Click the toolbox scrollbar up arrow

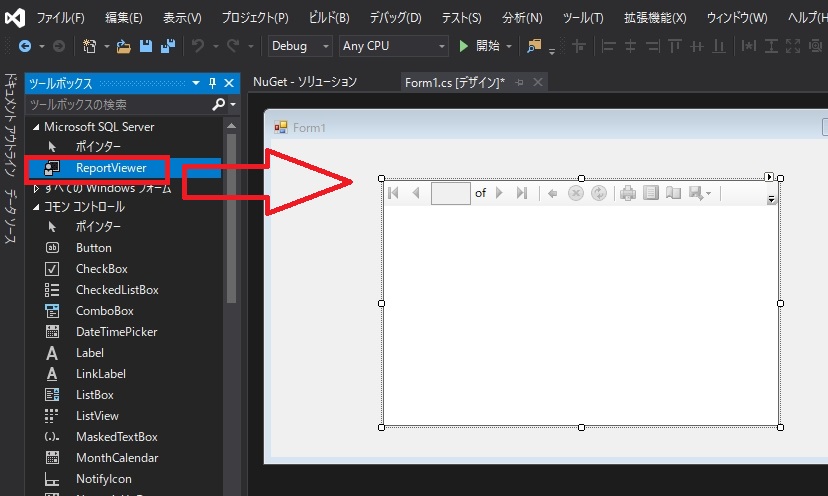pyautogui.click(x=231, y=126)
